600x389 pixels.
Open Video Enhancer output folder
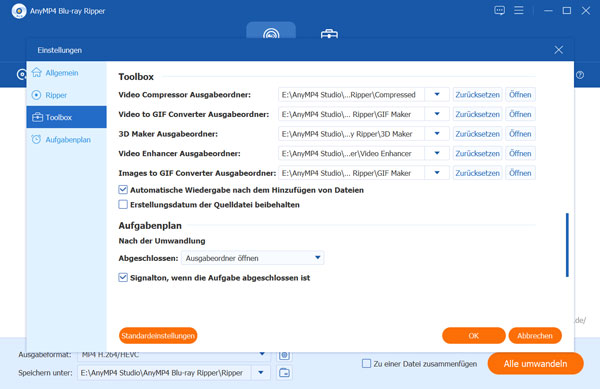520,153
